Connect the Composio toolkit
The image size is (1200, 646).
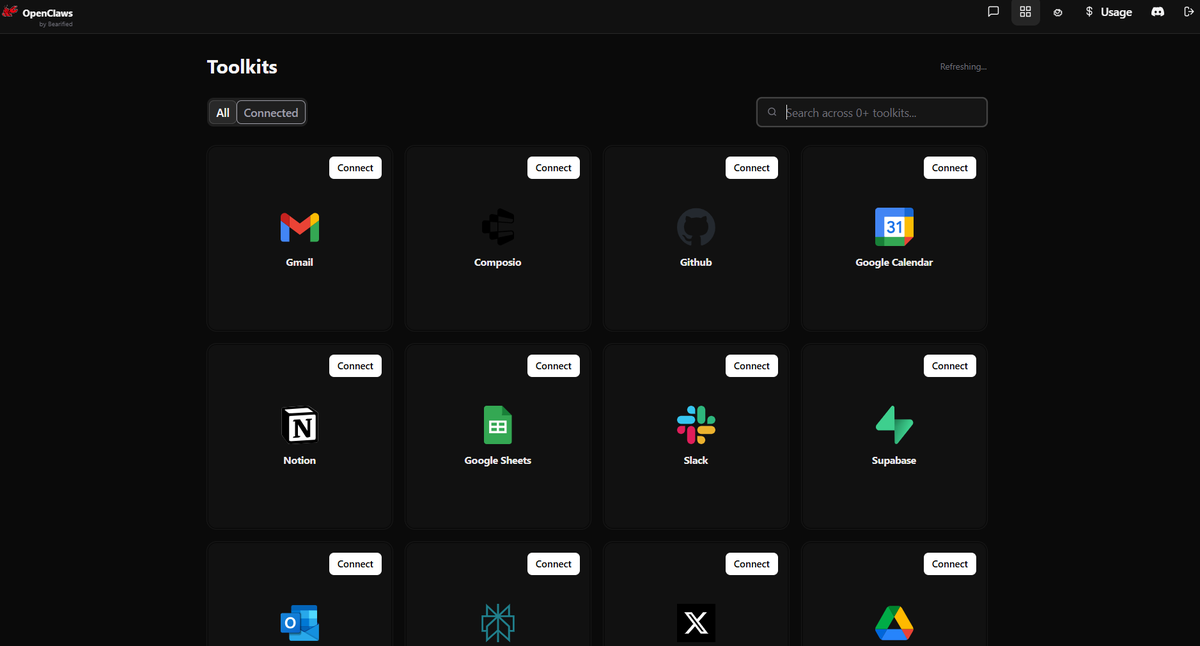tap(553, 168)
